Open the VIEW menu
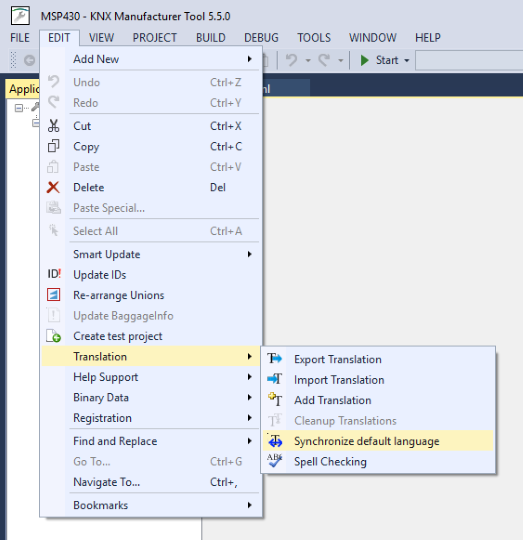Screen dimensions: 523x540 tap(101, 38)
